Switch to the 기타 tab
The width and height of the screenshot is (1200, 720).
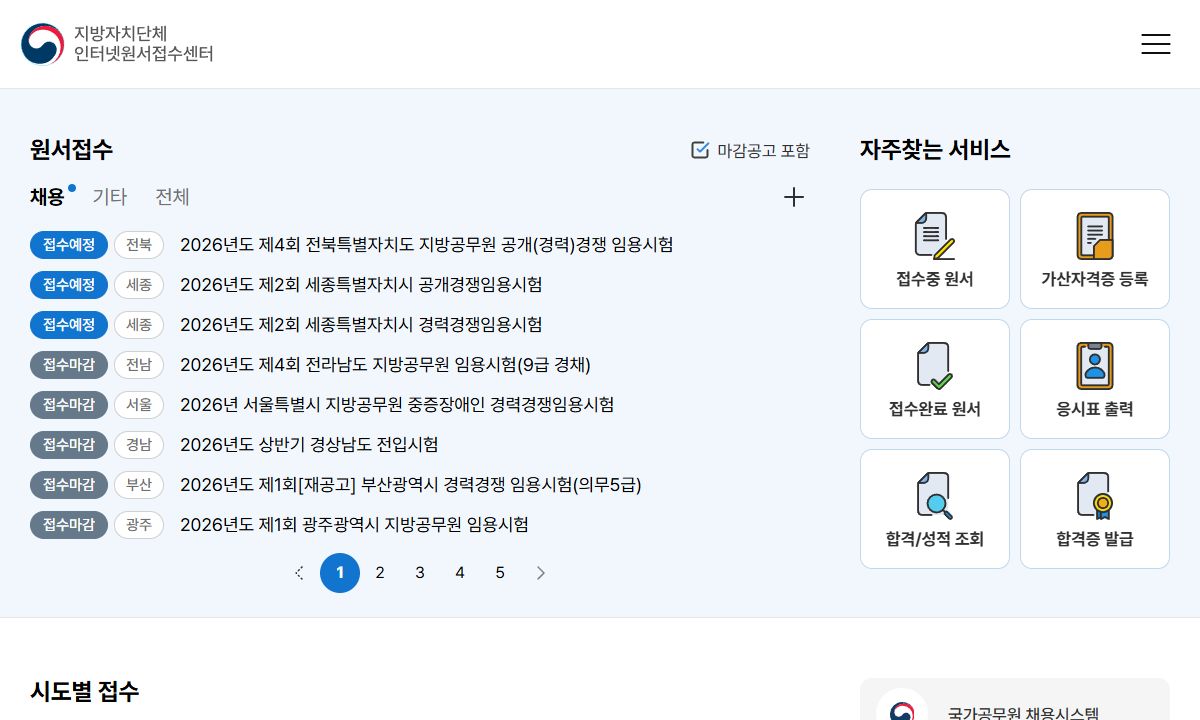coord(110,197)
